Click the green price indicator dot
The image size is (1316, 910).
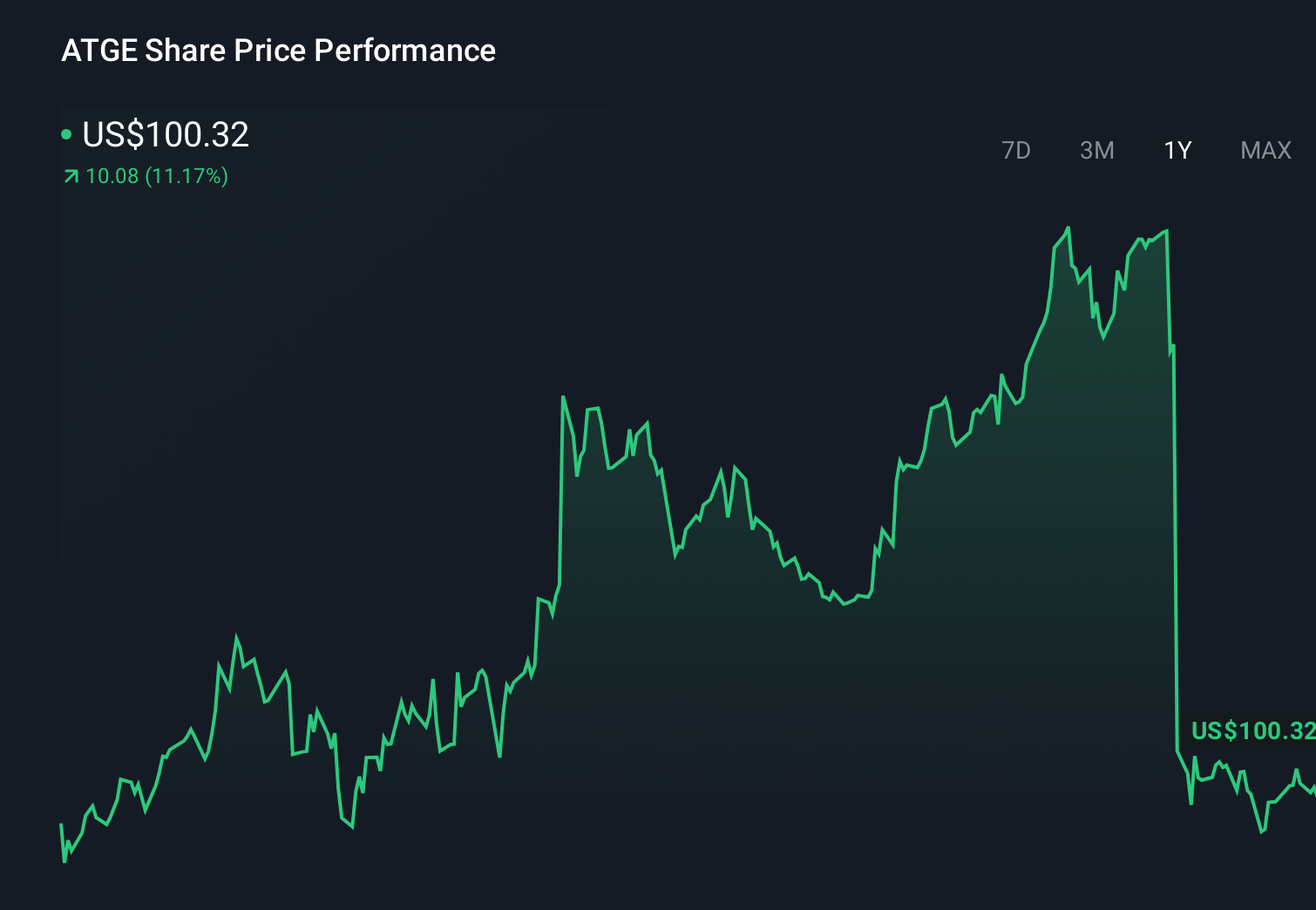point(65,133)
